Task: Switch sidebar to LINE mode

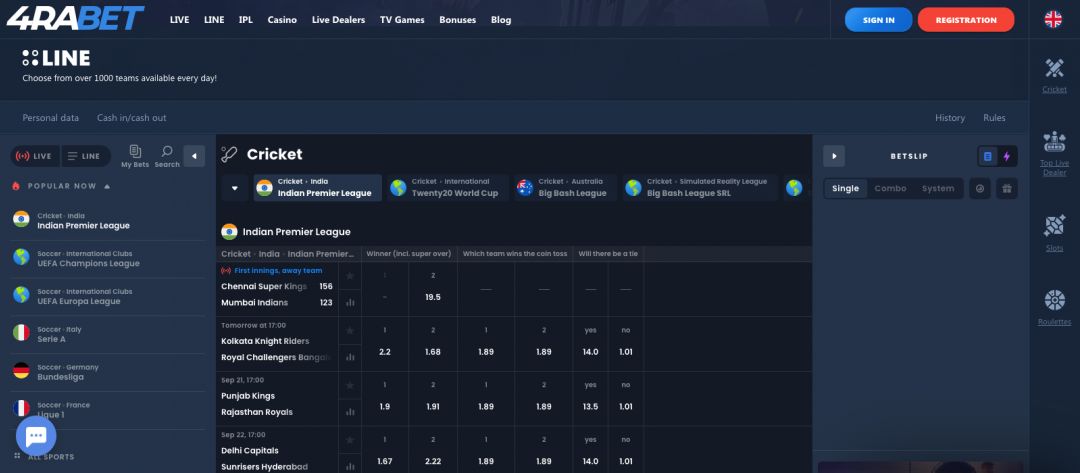Action: pos(84,156)
